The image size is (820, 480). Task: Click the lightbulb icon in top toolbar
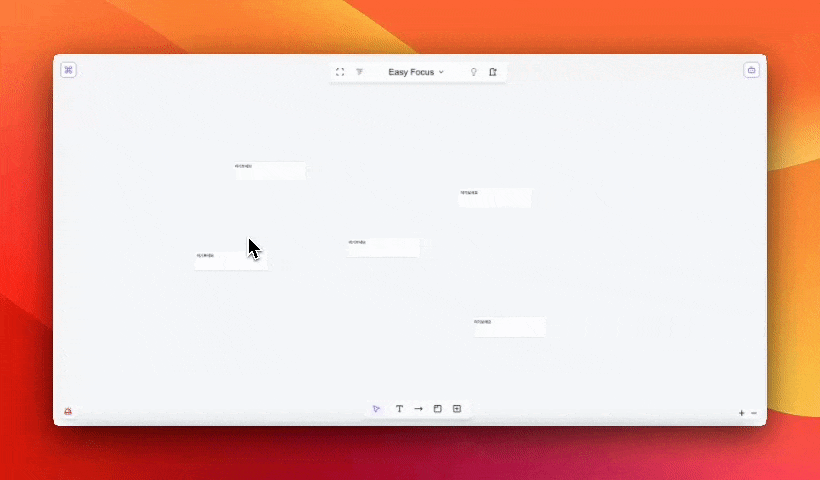click(474, 72)
